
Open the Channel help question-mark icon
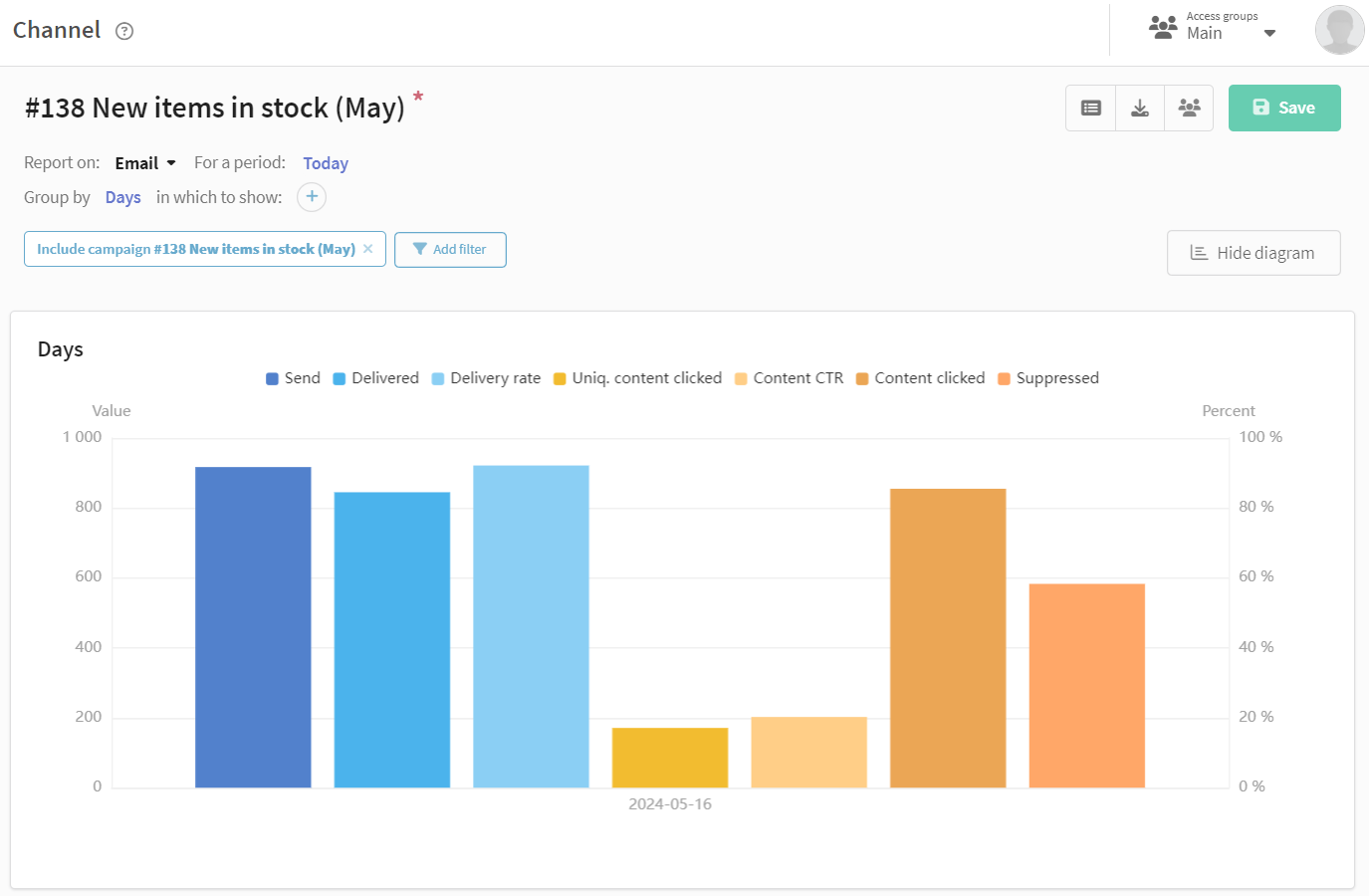tap(124, 31)
